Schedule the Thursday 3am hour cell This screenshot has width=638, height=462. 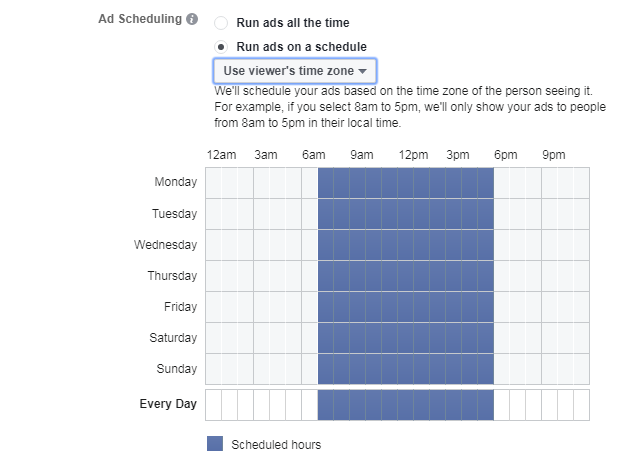tap(261, 275)
